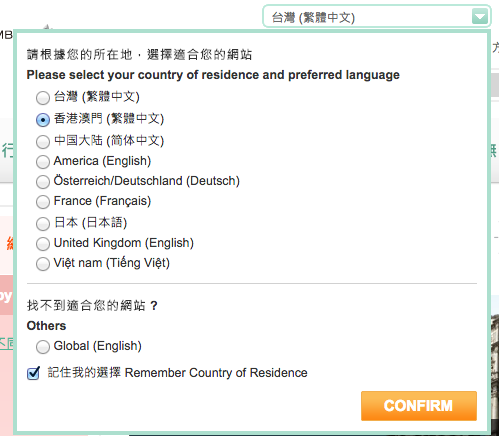Select the America (English) radio button

pos(43,162)
